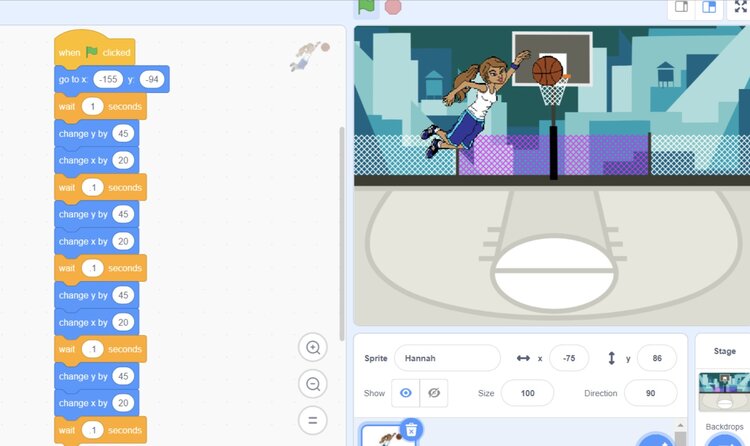Click the green flag above the stage
Viewport: 750px width, 446px height.
pos(367,6)
